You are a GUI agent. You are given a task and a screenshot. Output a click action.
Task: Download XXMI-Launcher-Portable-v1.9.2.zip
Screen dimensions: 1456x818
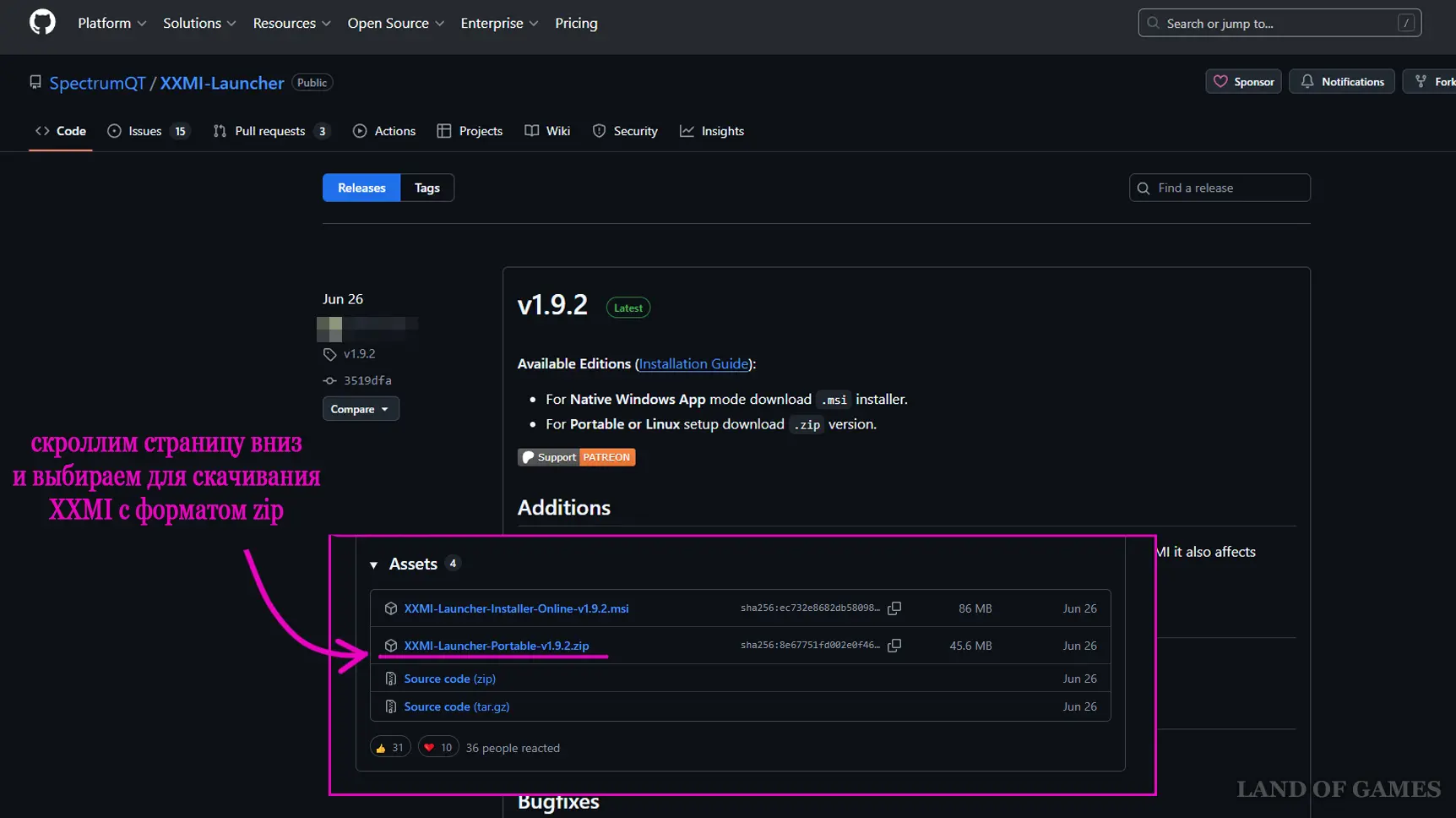point(496,646)
